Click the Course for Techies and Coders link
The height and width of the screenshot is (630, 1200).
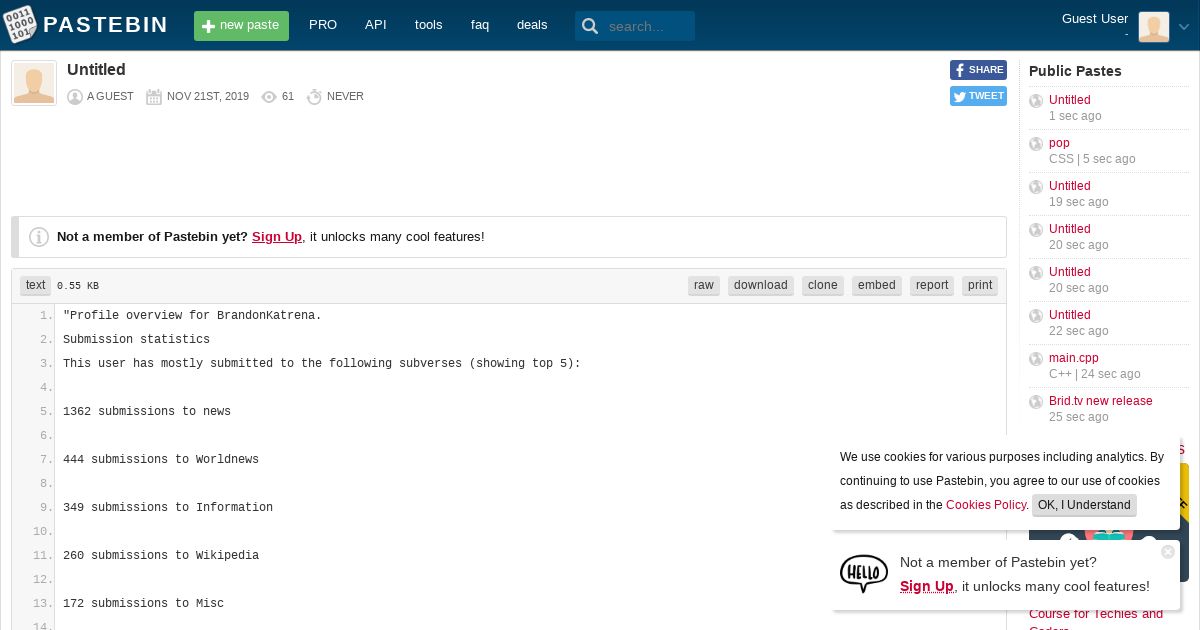tap(1096, 620)
